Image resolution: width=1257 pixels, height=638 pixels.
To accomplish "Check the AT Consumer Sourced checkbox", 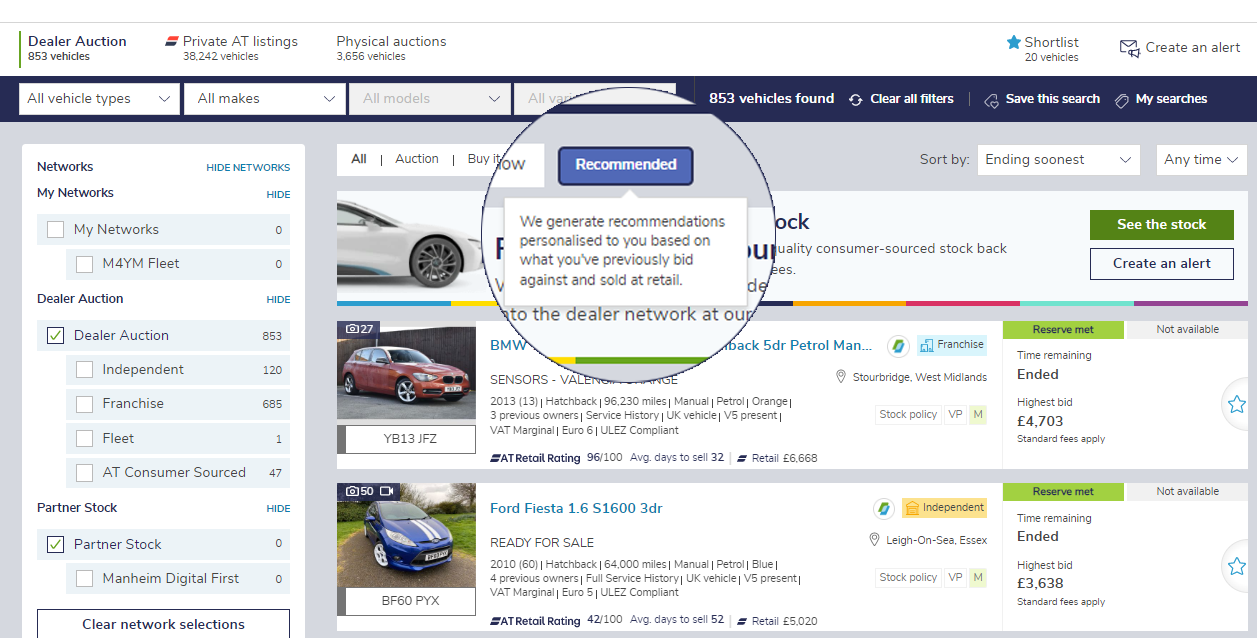I will (x=84, y=473).
